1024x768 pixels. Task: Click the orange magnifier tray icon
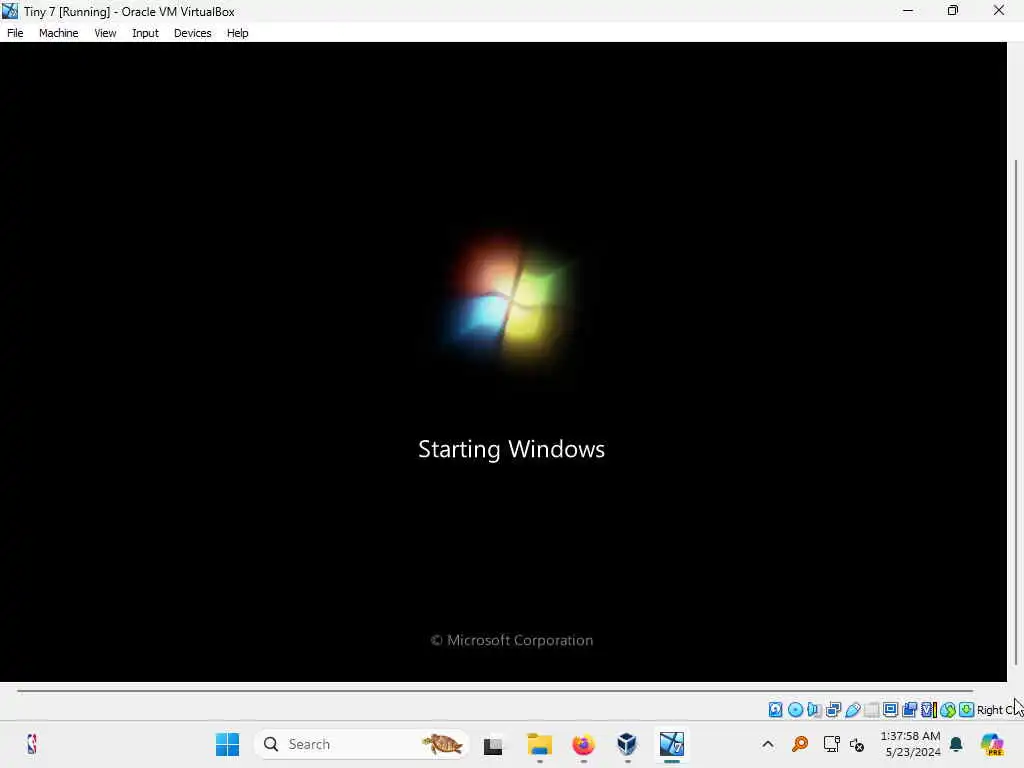[799, 744]
